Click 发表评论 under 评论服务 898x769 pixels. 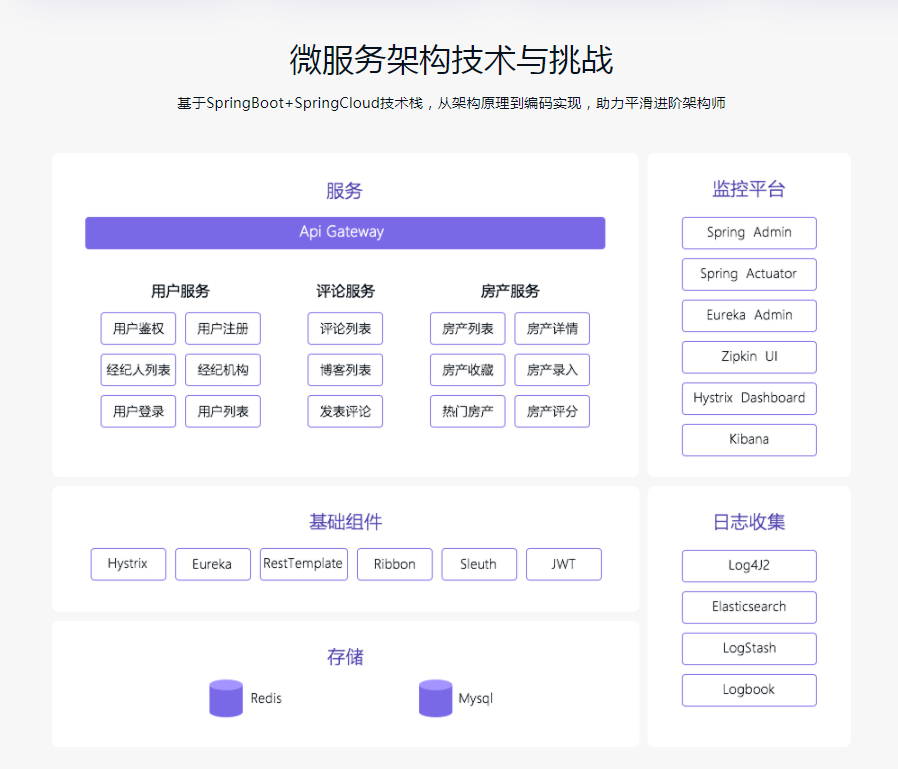(x=345, y=411)
